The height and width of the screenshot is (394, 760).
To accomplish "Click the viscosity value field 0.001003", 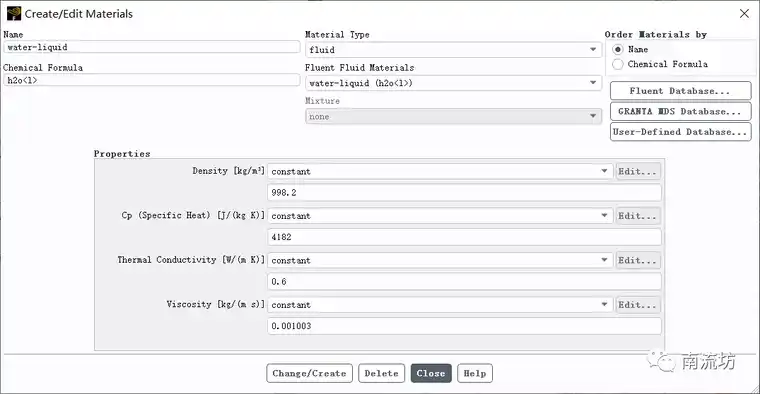I will coord(464,326).
